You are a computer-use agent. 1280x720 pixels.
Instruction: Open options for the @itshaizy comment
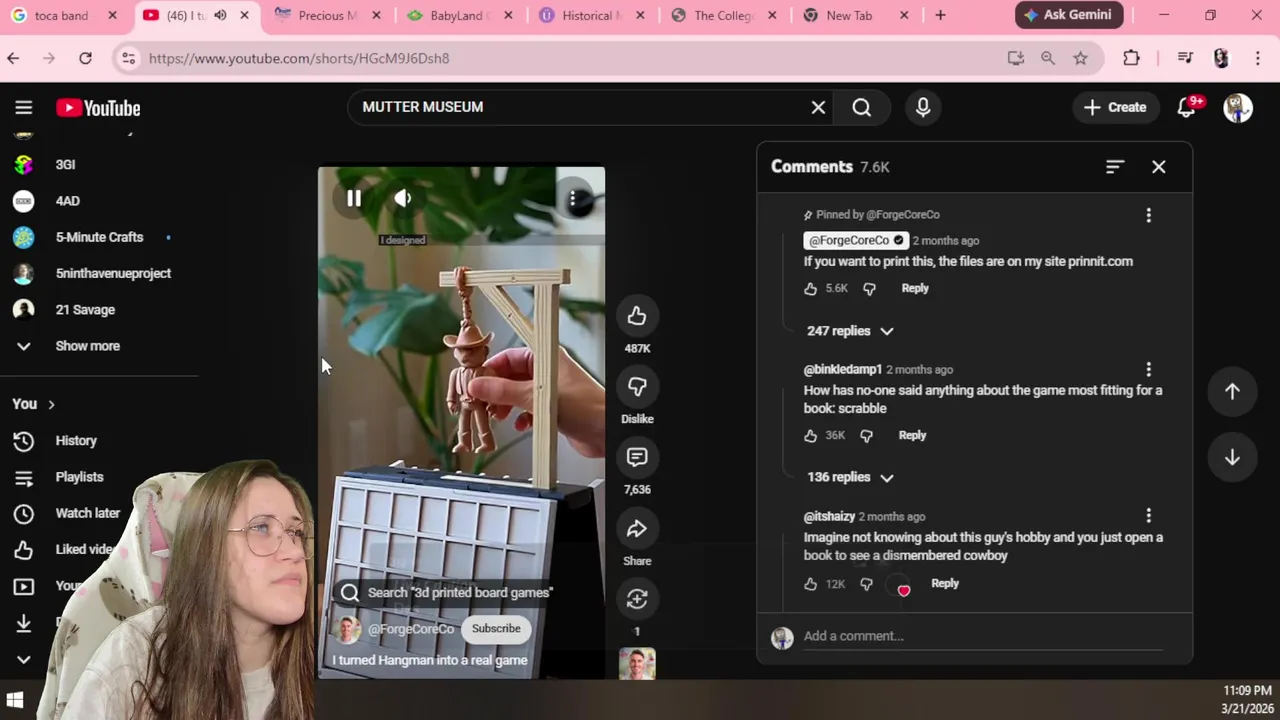(x=1148, y=516)
